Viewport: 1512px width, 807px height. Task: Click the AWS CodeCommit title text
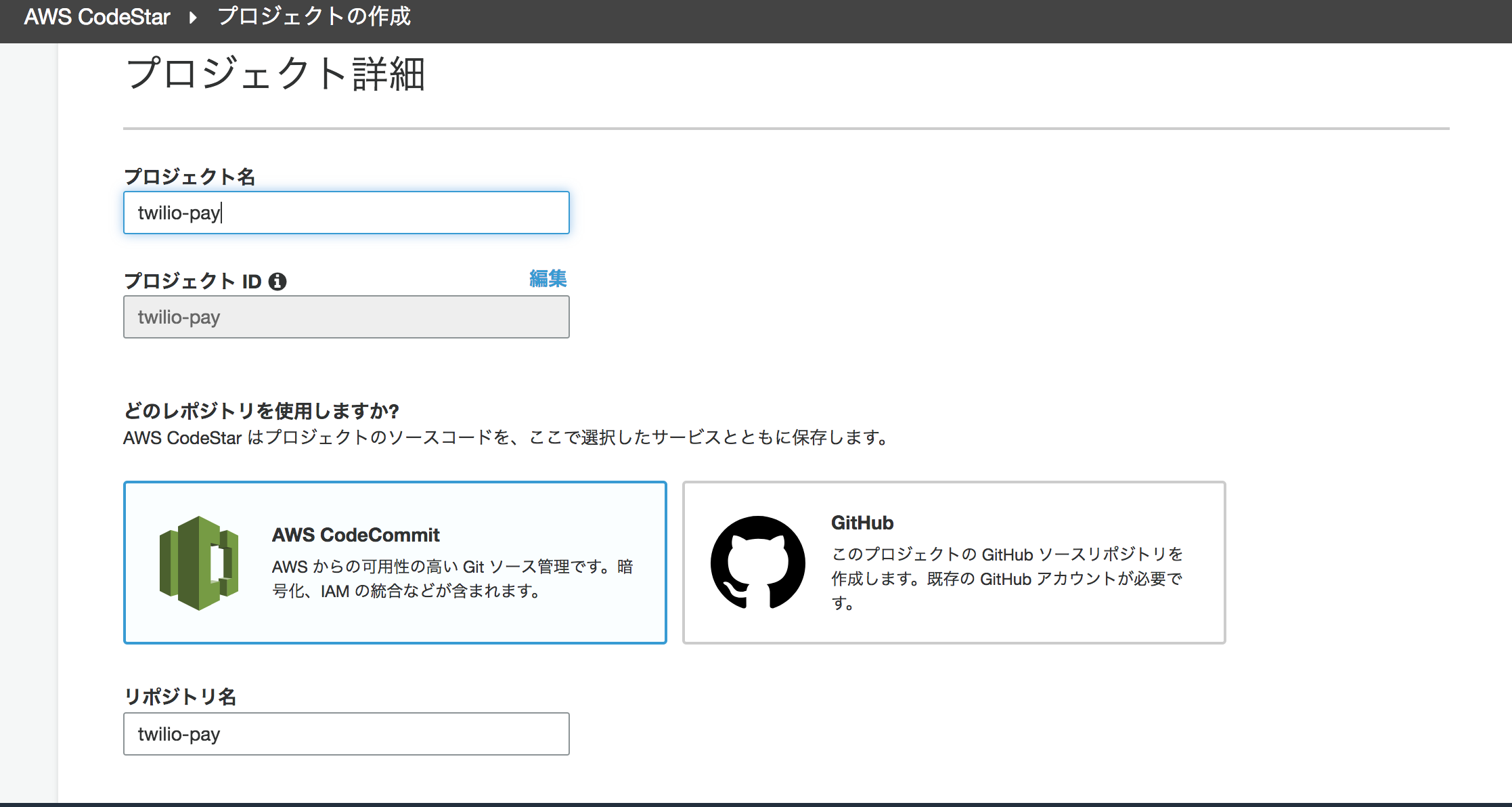click(x=356, y=535)
